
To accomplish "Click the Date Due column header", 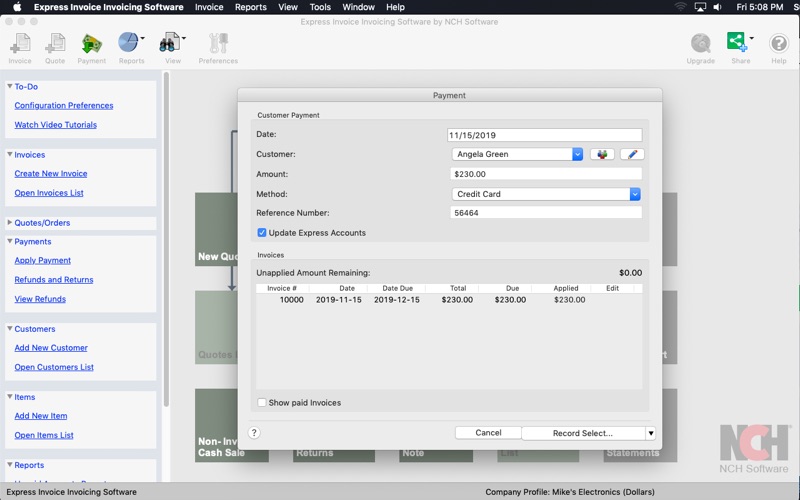I will [x=397, y=288].
